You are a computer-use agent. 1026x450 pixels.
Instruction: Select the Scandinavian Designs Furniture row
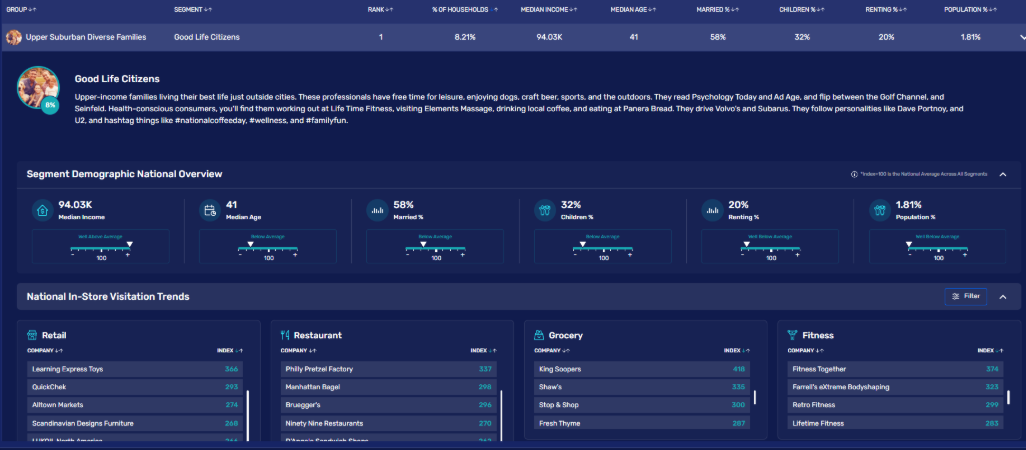pyautogui.click(x=135, y=423)
